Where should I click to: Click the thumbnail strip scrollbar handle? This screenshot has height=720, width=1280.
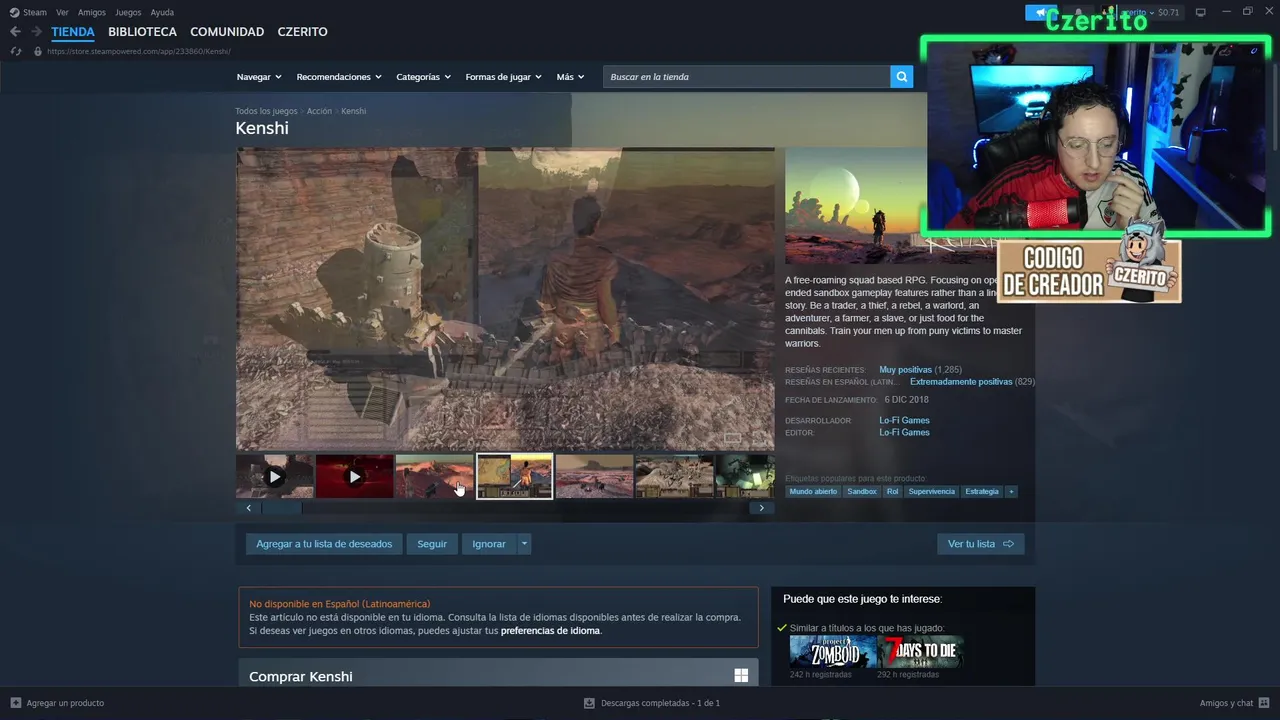281,508
